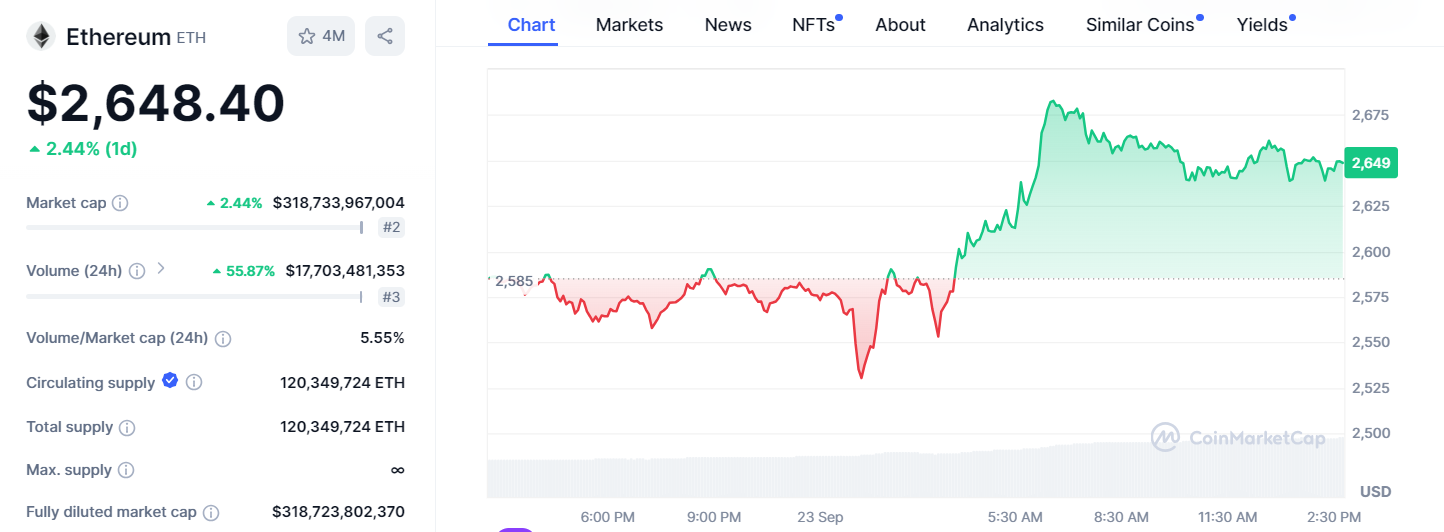Click market cap value $318,733,967,004

[x=339, y=203]
